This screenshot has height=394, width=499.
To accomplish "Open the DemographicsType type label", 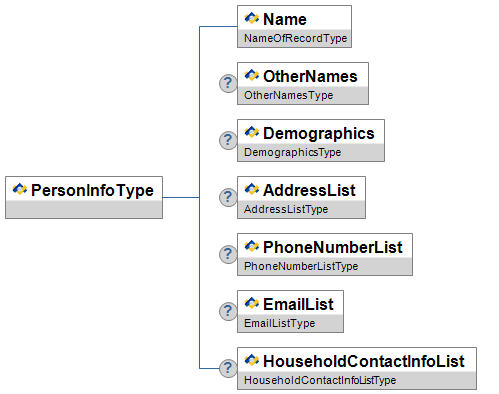I will tap(292, 152).
